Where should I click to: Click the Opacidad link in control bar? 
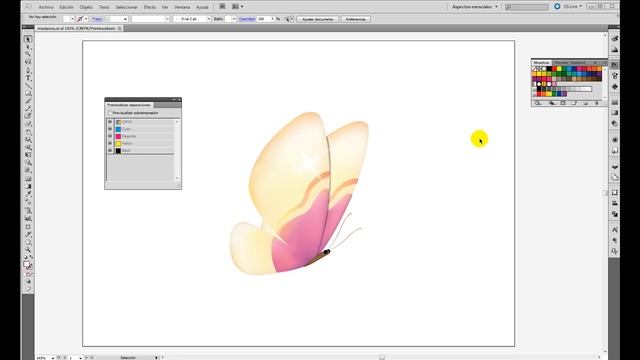(x=247, y=19)
